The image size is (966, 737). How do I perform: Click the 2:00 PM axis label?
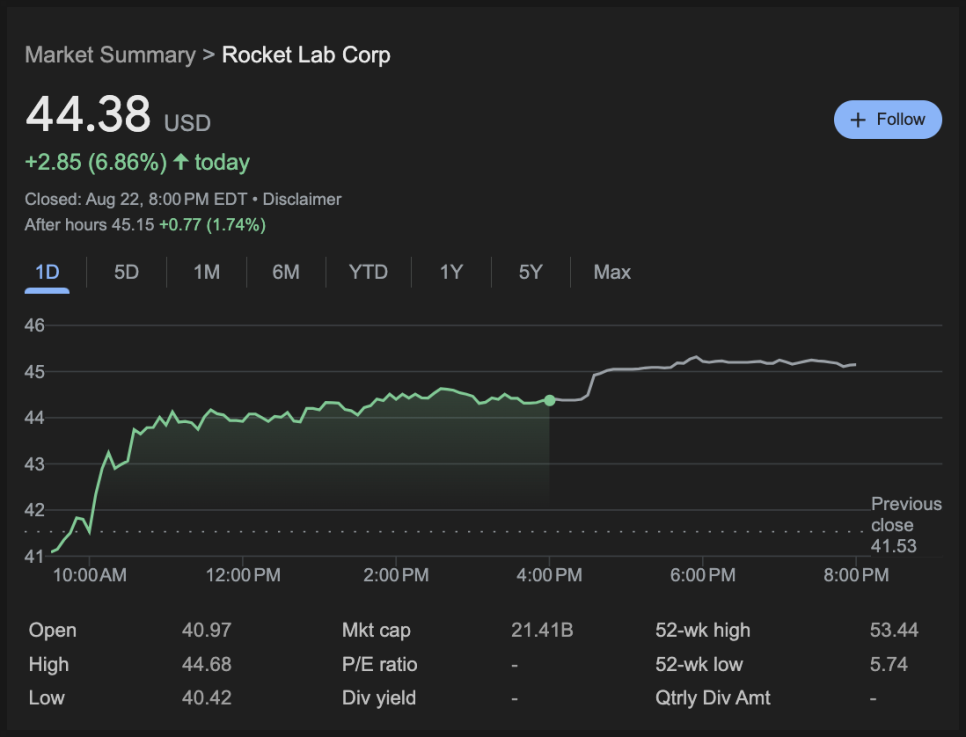click(396, 576)
